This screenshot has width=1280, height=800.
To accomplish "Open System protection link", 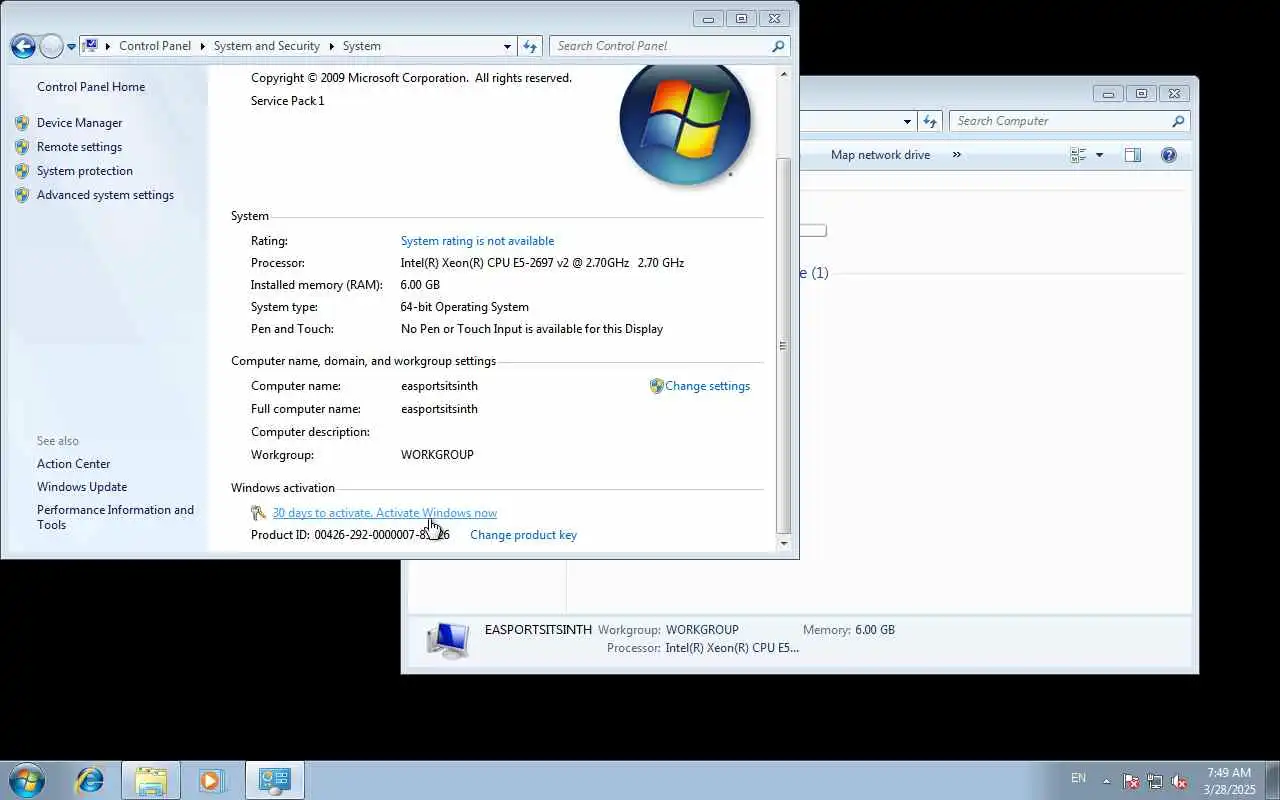I will 84,171.
